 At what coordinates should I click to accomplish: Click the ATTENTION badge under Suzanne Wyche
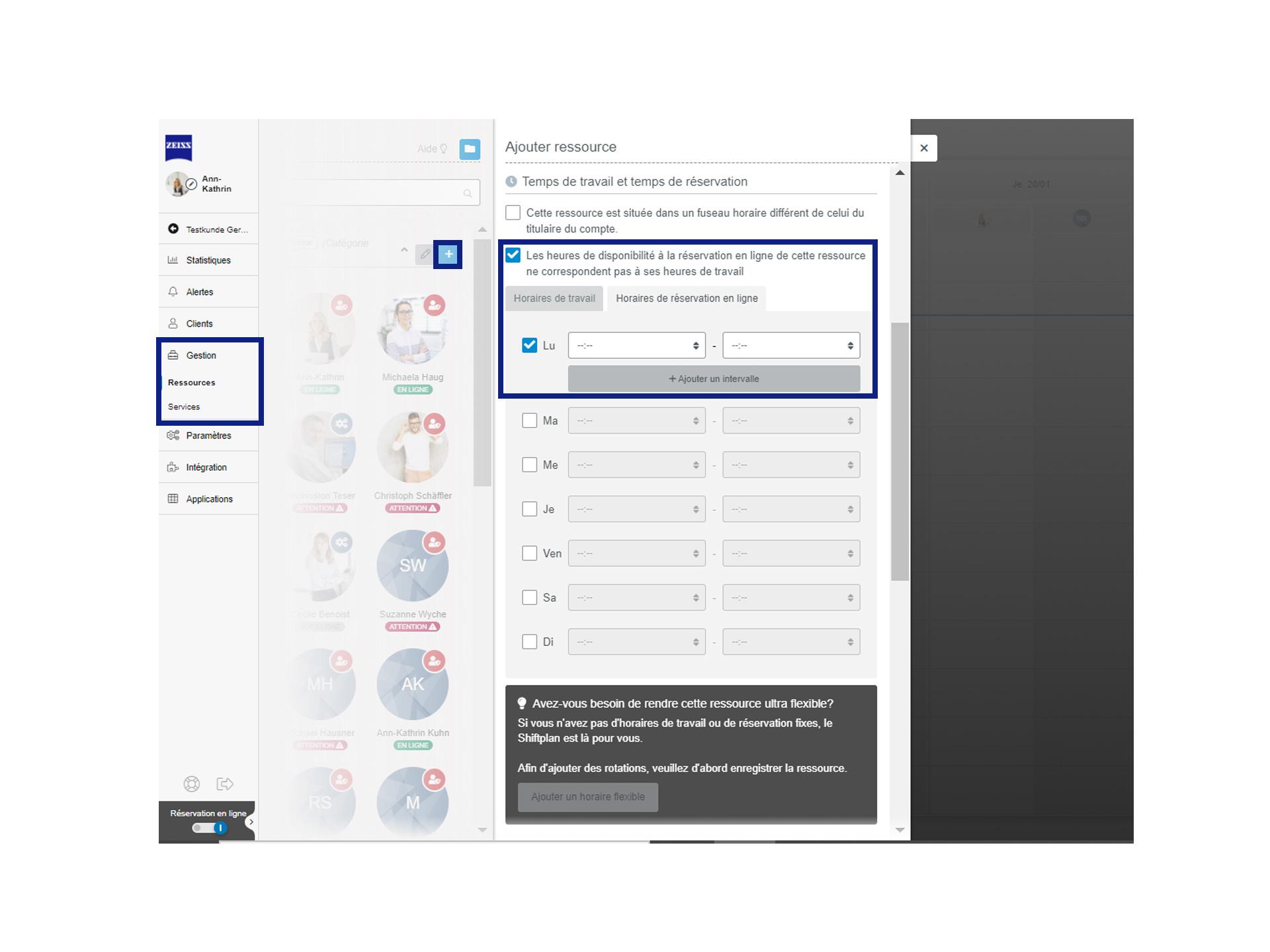point(413,627)
